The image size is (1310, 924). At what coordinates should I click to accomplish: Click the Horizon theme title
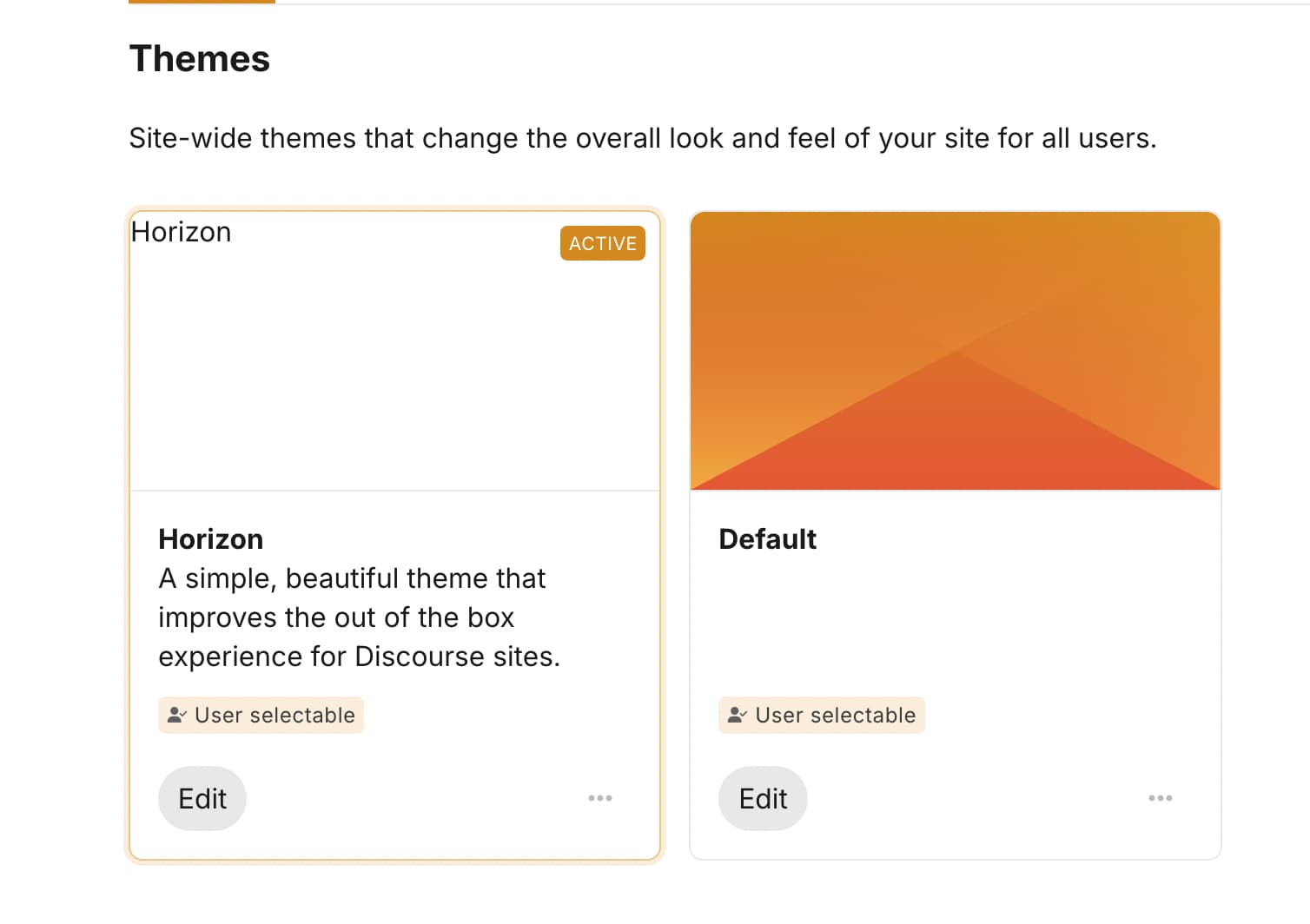[211, 539]
